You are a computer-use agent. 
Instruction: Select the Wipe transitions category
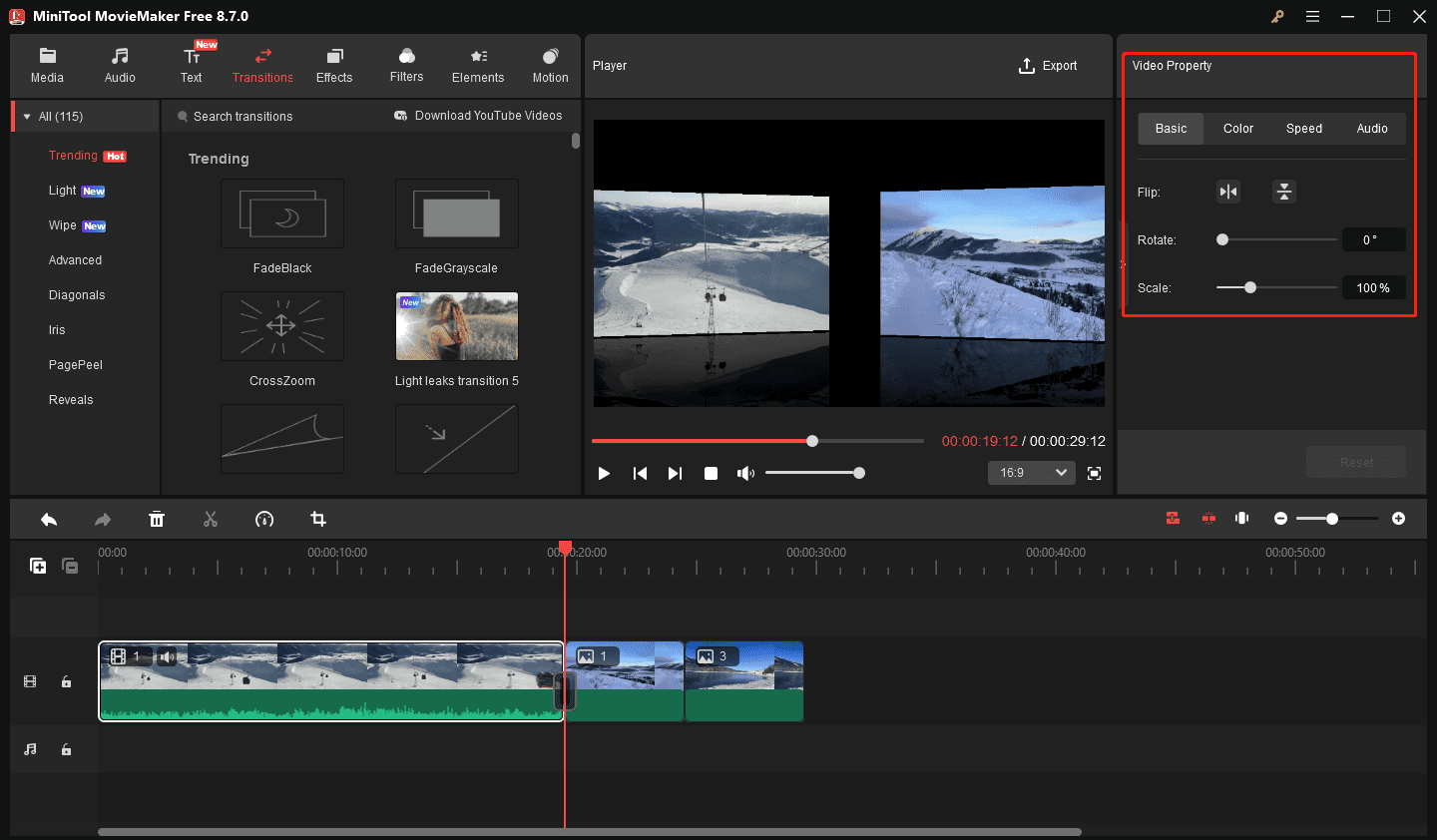point(62,225)
